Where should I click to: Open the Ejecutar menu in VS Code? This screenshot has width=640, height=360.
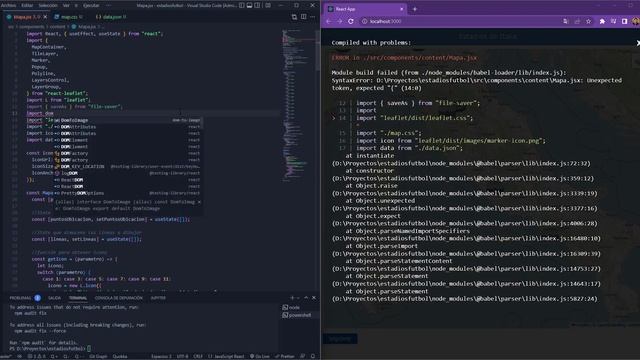91,5
